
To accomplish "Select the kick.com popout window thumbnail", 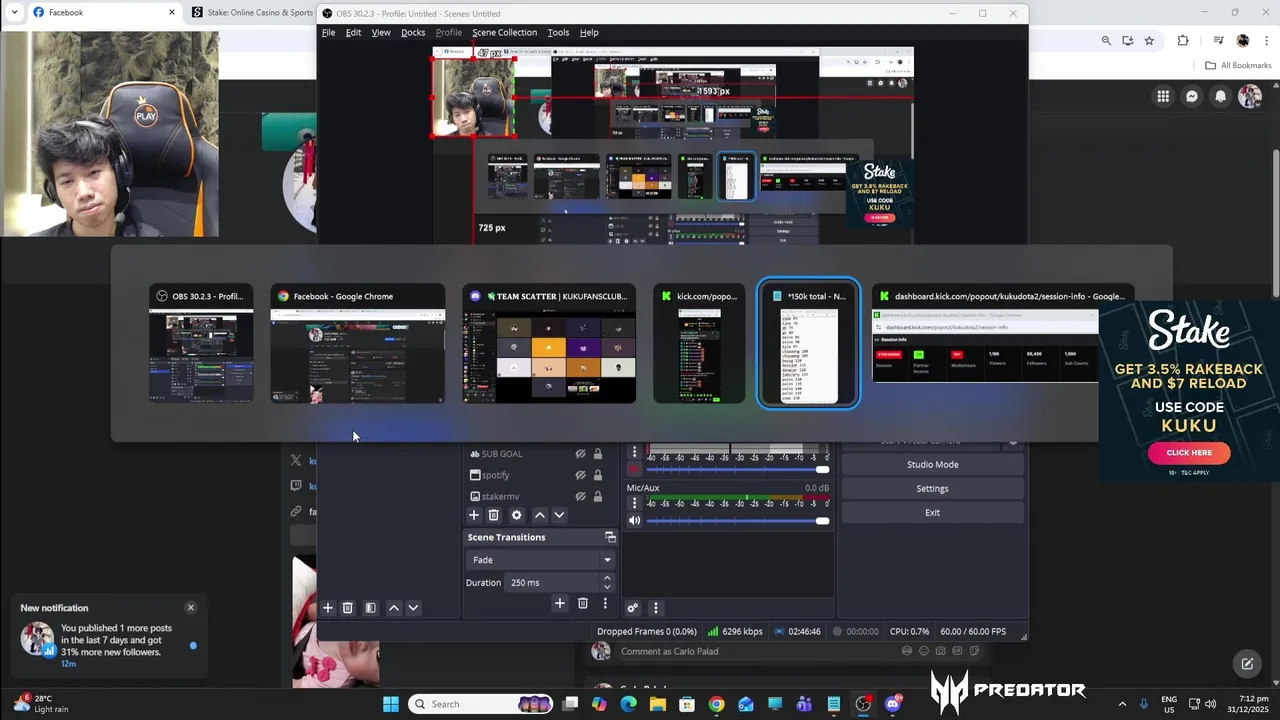I will point(699,344).
